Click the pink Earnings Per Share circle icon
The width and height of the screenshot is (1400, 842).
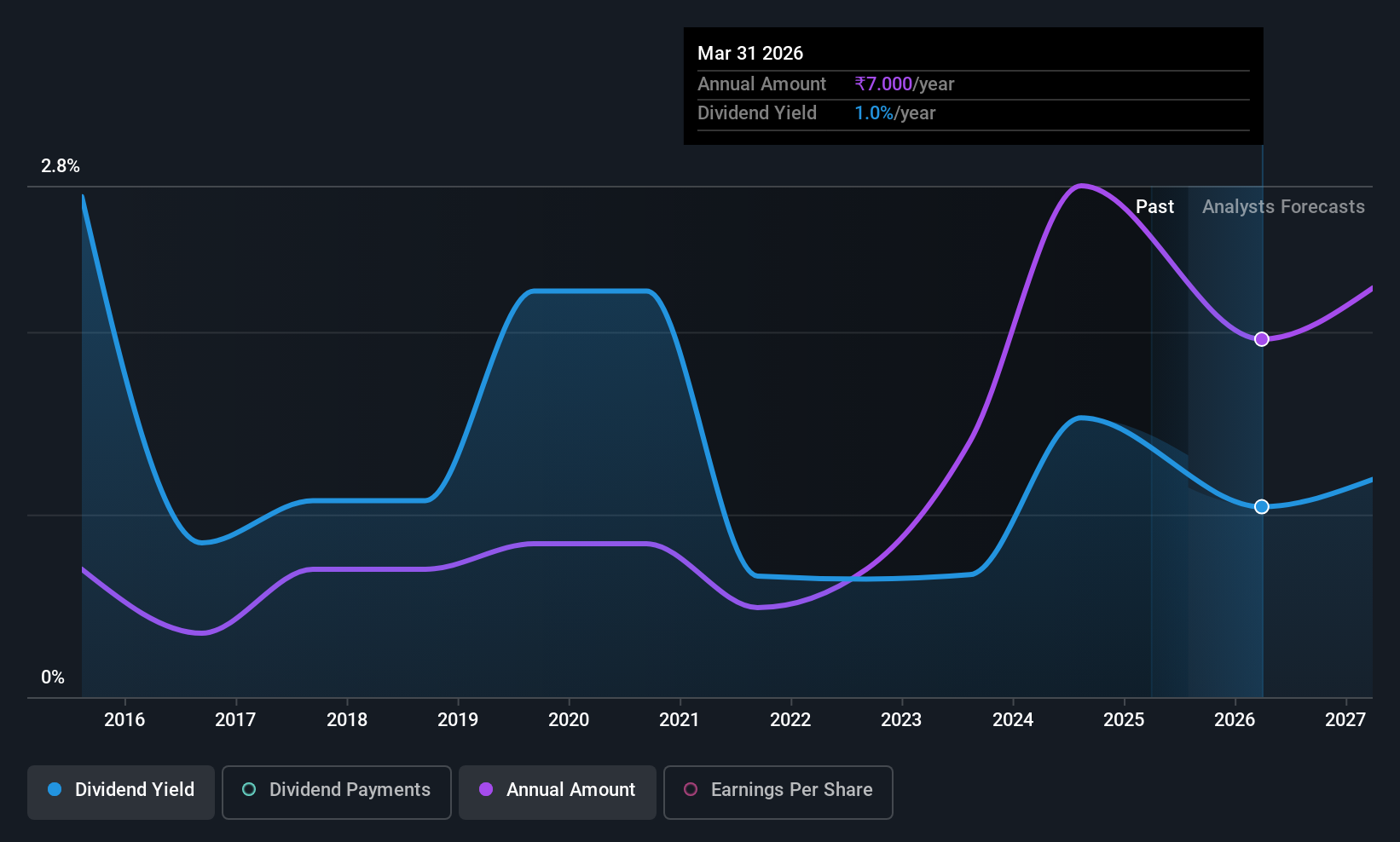[x=691, y=789]
